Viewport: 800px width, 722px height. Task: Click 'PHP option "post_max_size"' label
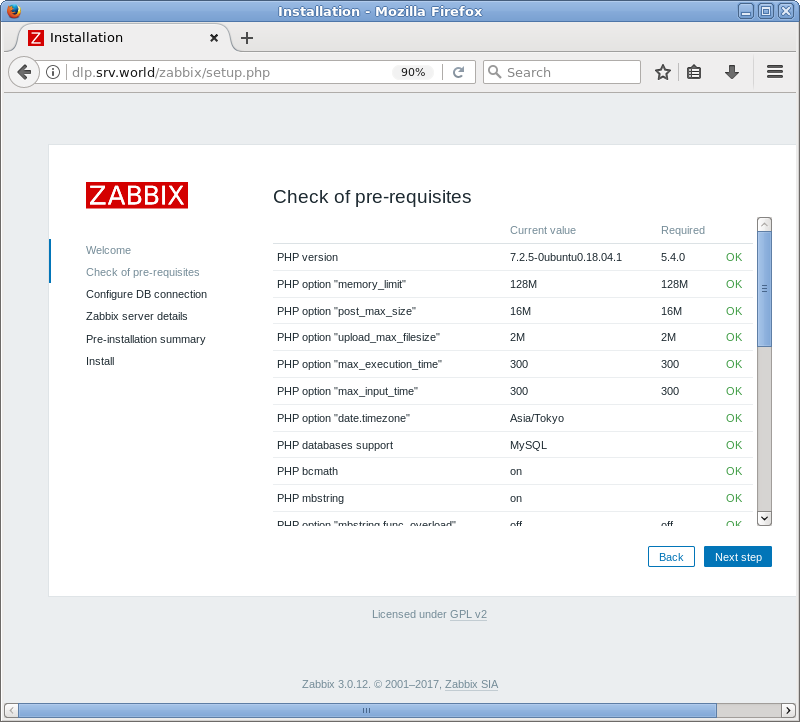pyautogui.click(x=346, y=311)
